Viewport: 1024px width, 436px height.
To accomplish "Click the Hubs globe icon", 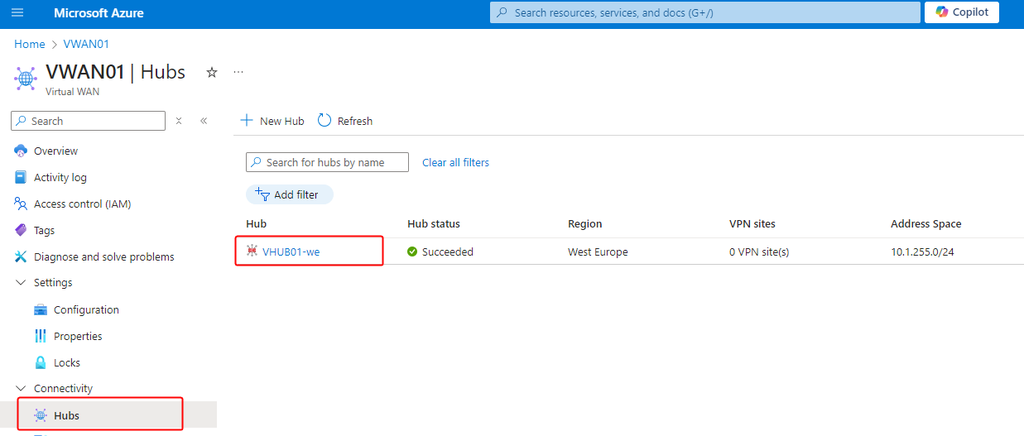I will 40,415.
